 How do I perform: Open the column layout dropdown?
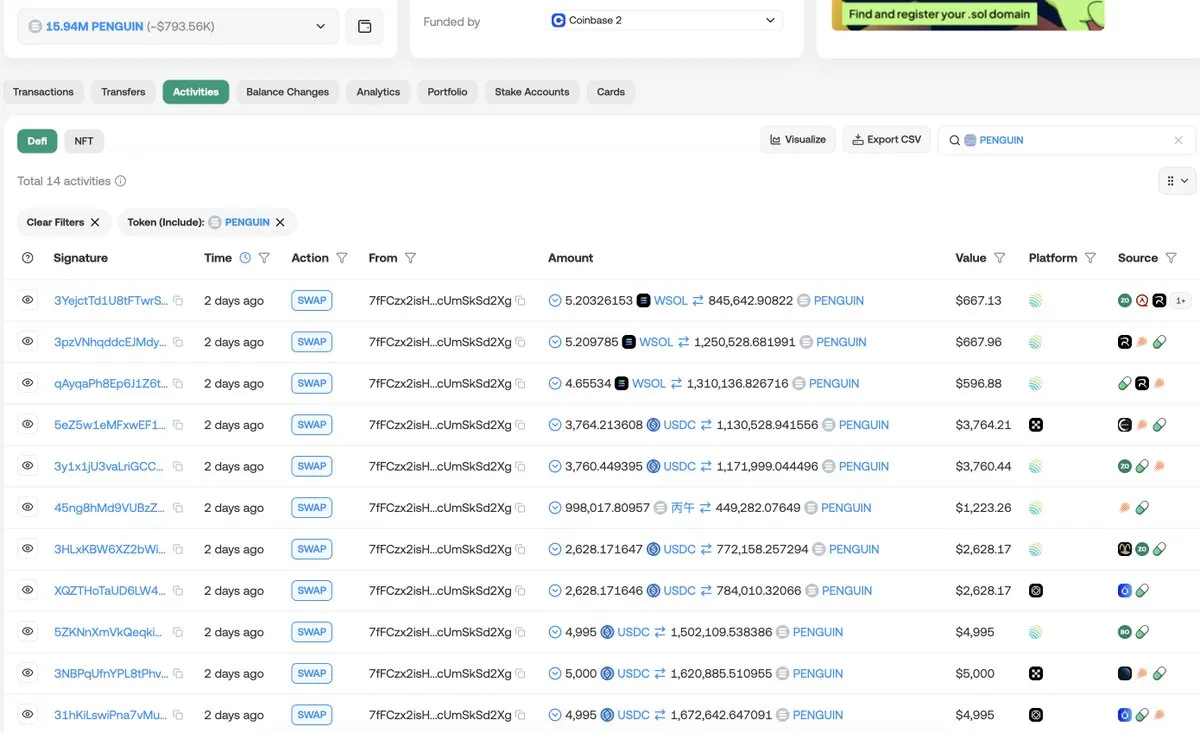tap(1177, 181)
